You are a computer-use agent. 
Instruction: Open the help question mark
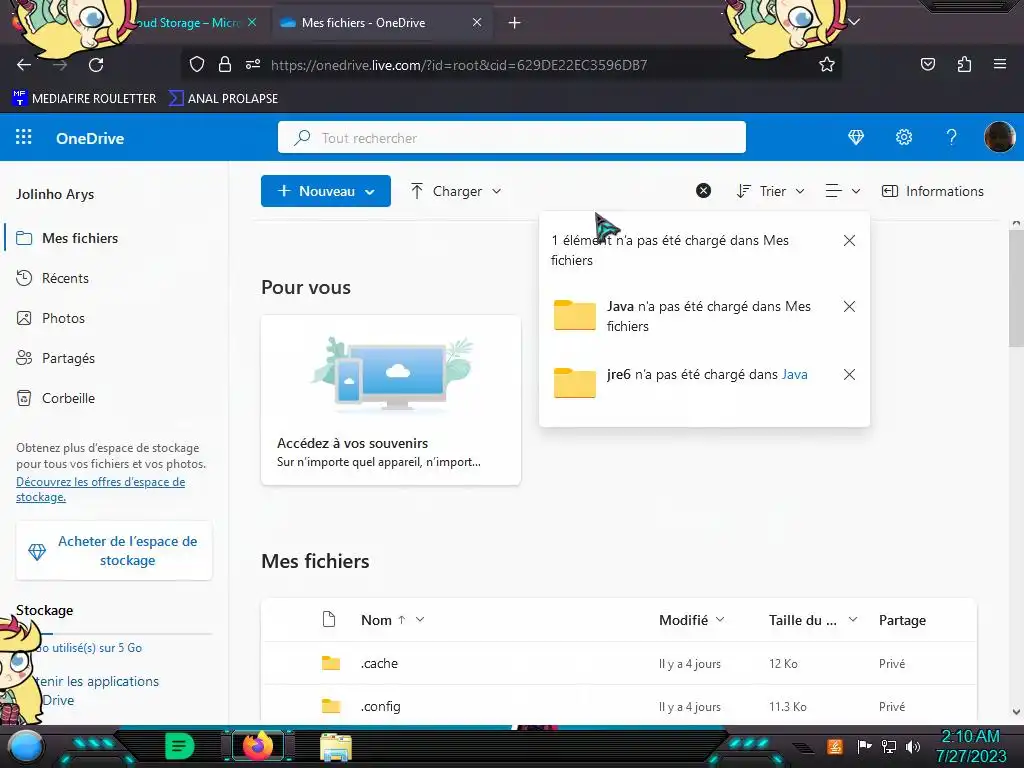pyautogui.click(x=952, y=137)
